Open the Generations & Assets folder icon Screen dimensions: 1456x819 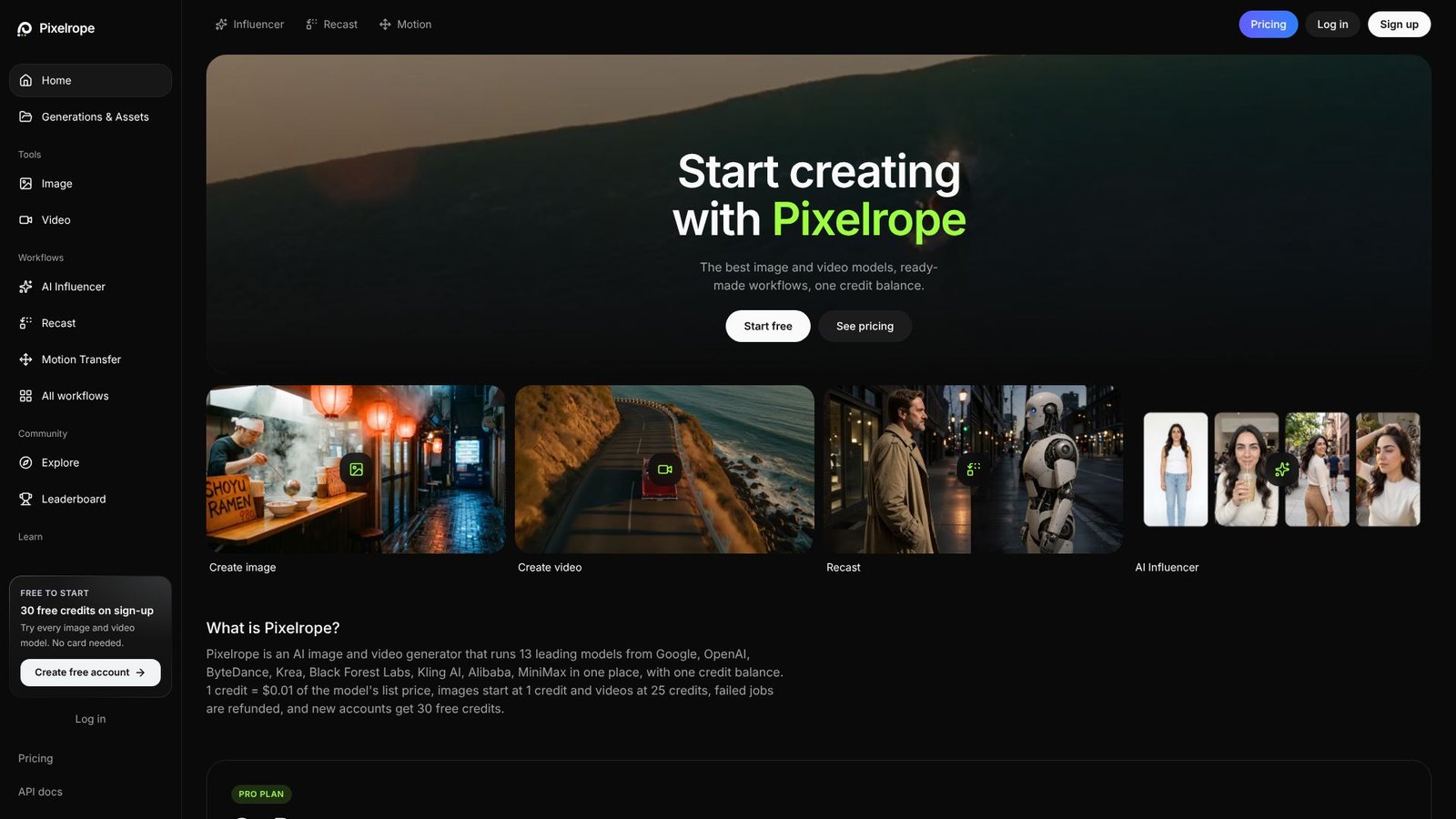(25, 116)
